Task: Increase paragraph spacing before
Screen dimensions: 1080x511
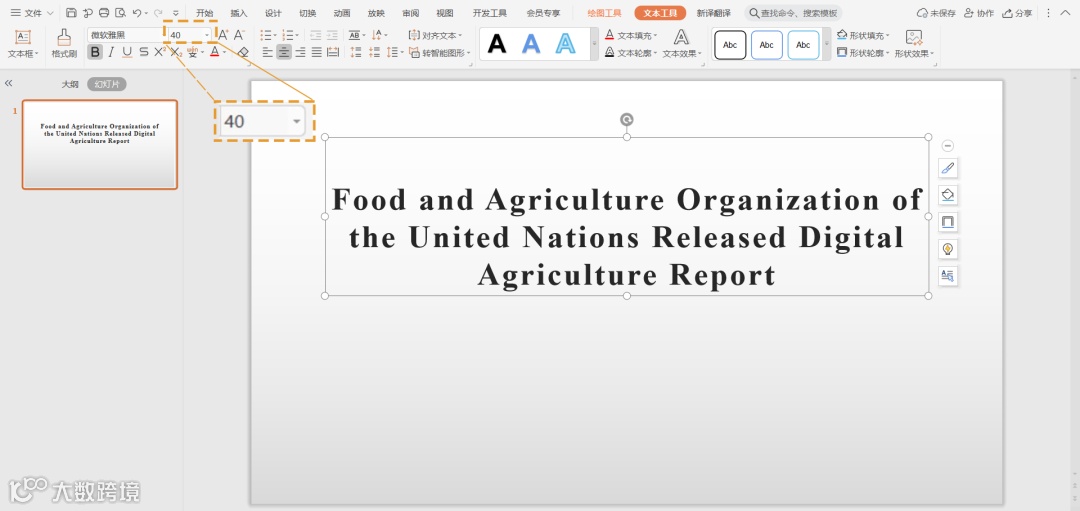Action: (x=355, y=52)
